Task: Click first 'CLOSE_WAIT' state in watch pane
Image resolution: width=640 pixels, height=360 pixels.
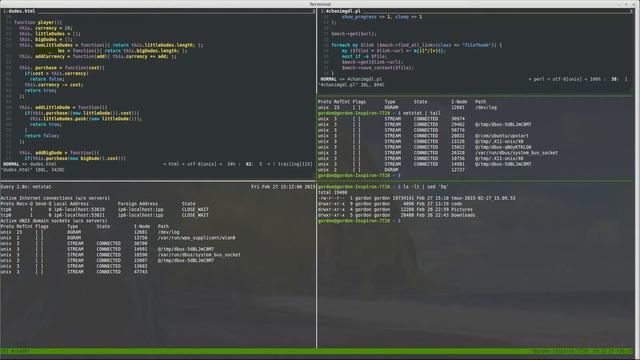Action: [x=195, y=209]
